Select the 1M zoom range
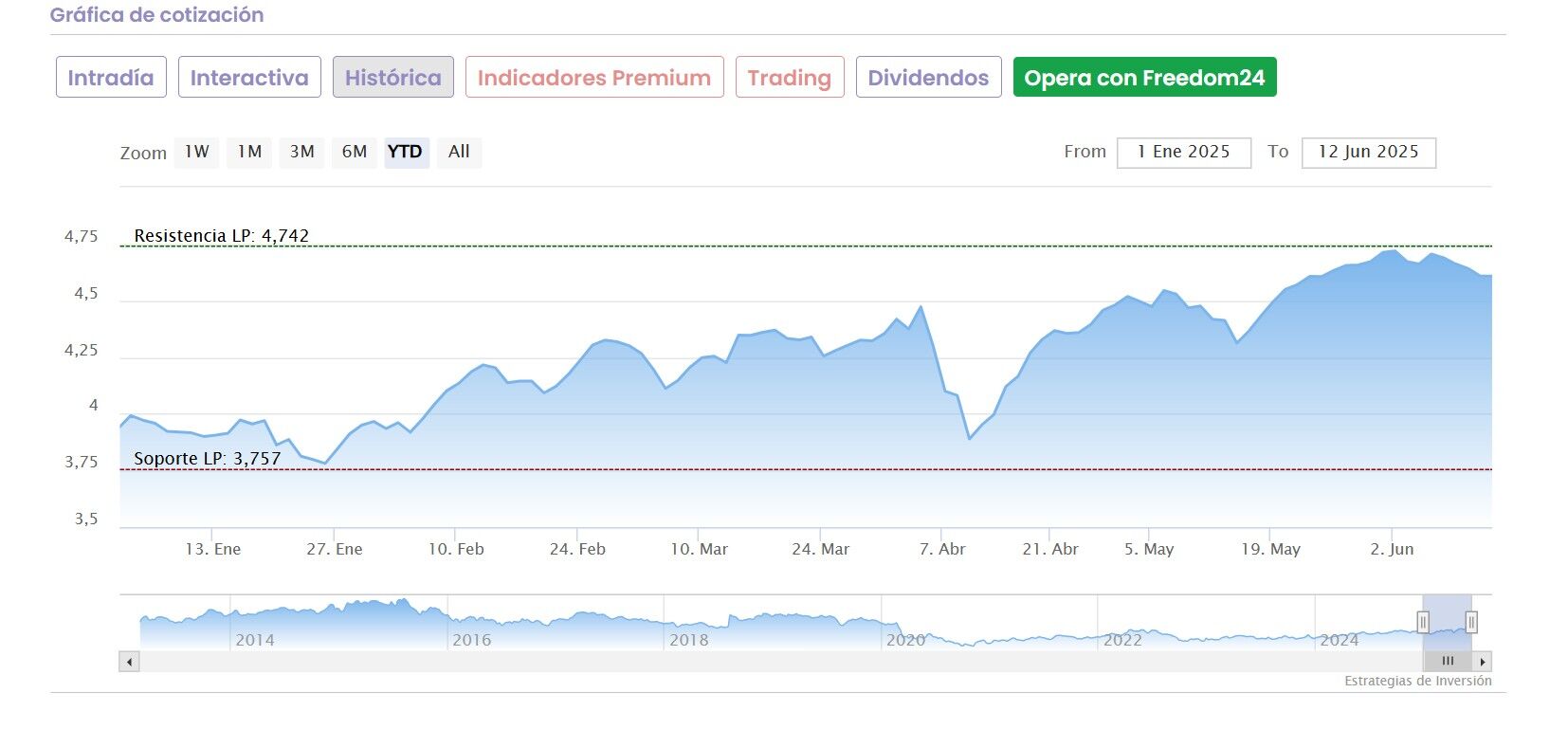This screenshot has width=1568, height=729. pyautogui.click(x=249, y=152)
